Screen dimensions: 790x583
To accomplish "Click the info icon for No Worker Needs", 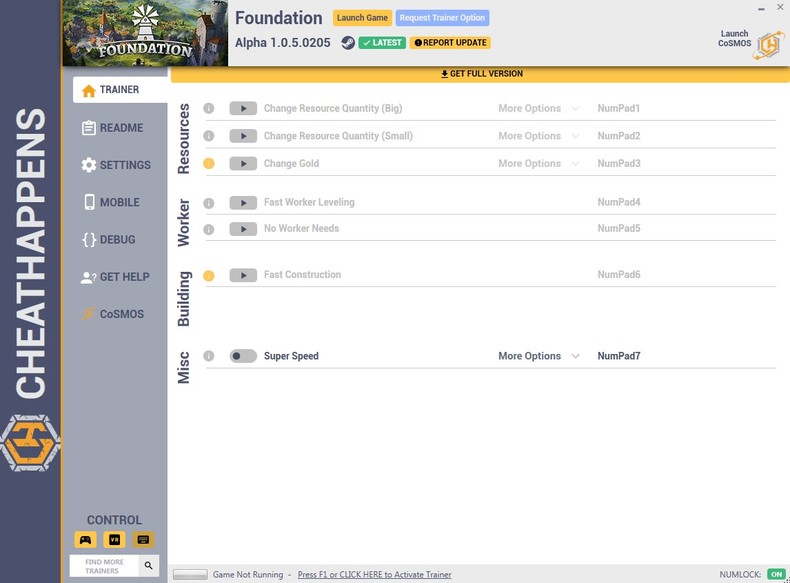I will click(209, 229).
